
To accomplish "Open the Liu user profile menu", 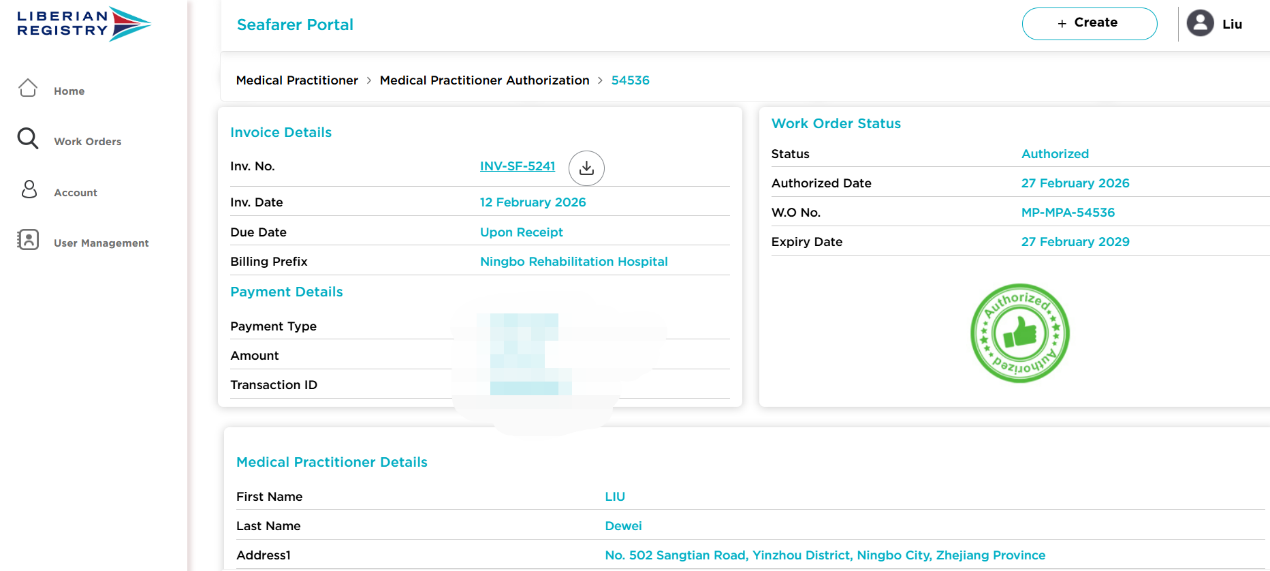I will point(1231,24).
